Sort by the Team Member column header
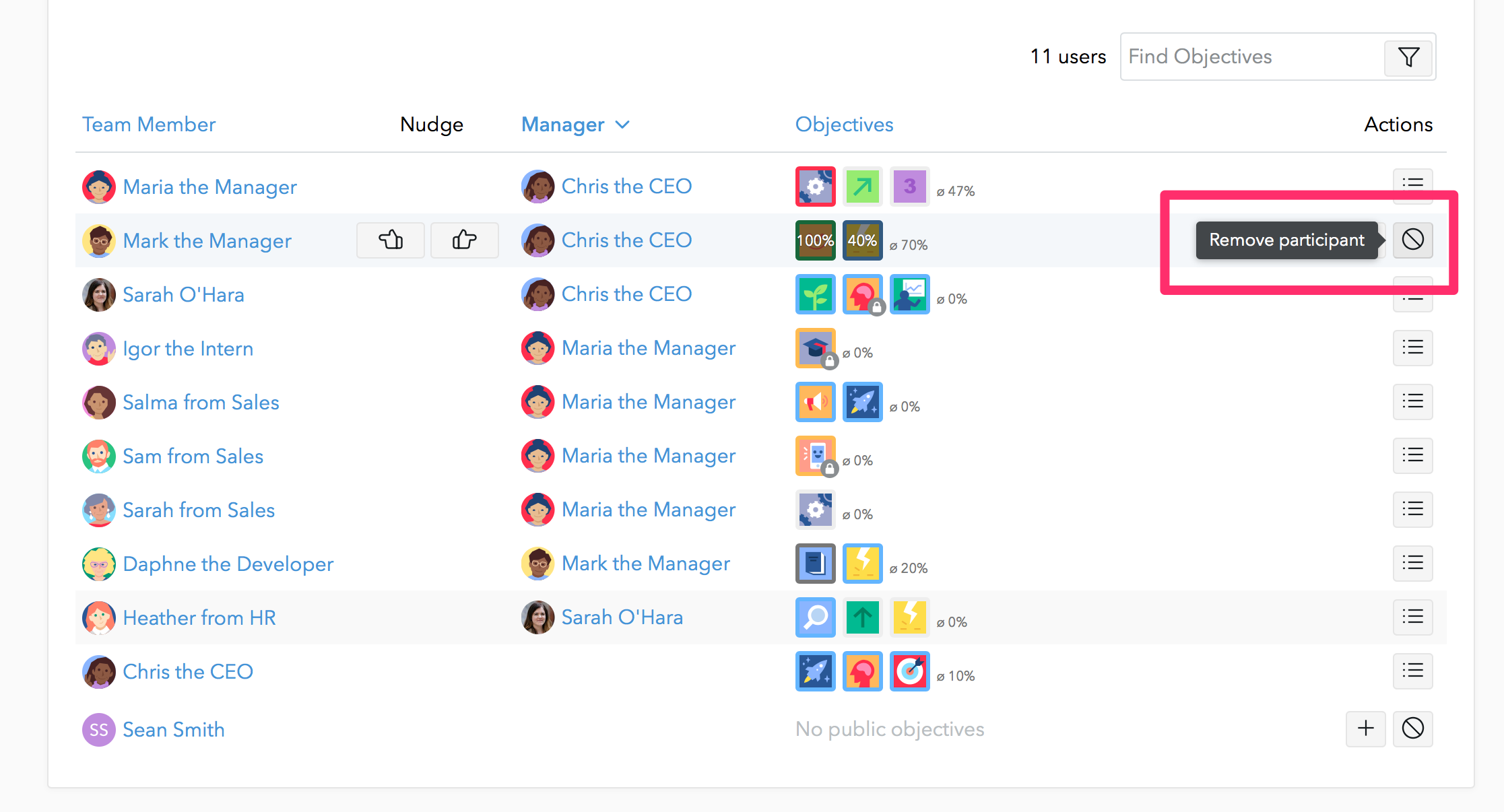Image resolution: width=1504 pixels, height=812 pixels. (x=149, y=125)
